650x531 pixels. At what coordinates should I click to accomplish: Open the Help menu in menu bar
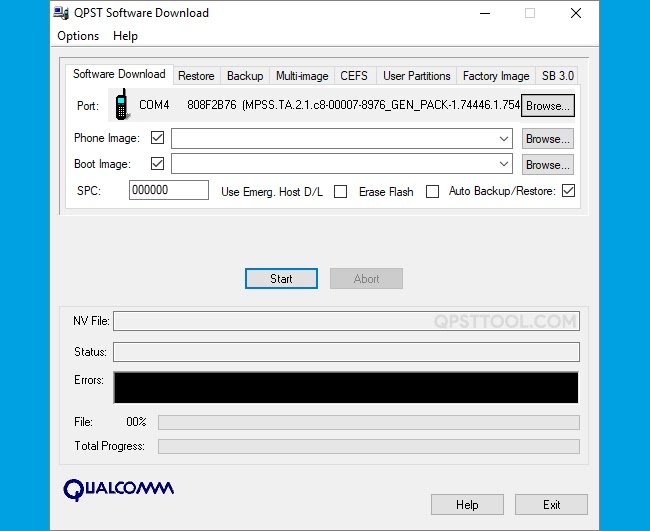125,36
